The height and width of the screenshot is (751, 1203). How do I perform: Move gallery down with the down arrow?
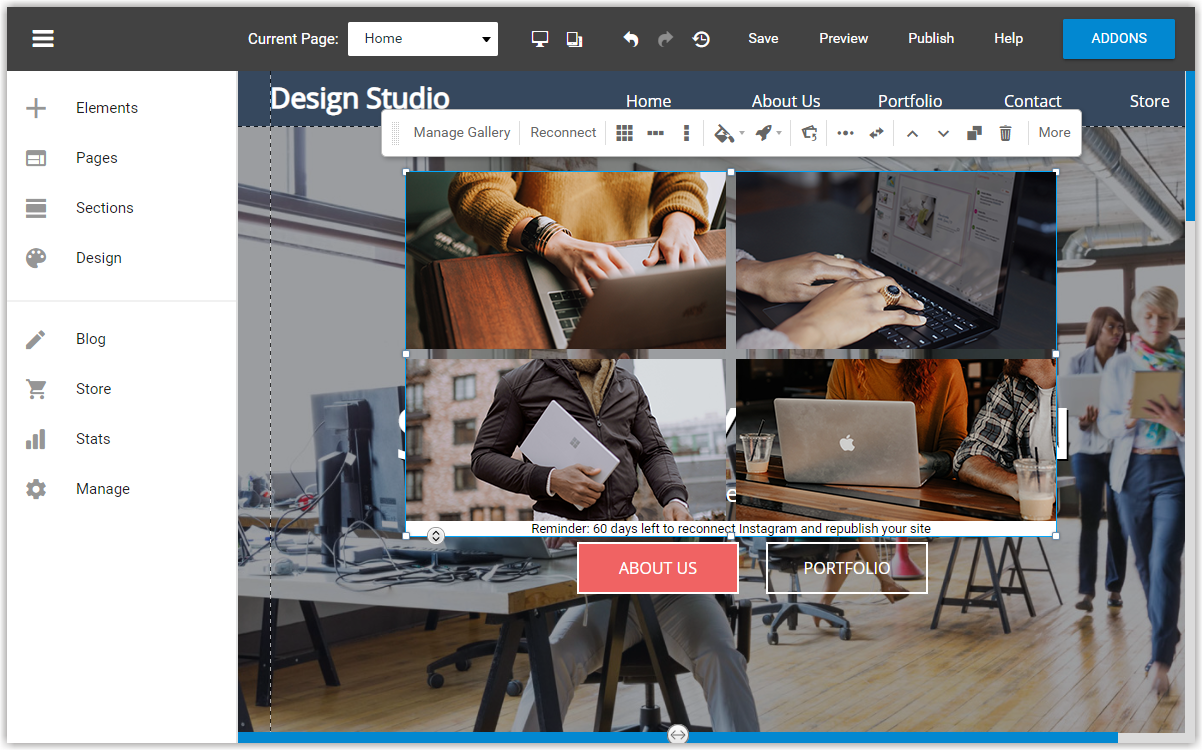pyautogui.click(x=943, y=133)
